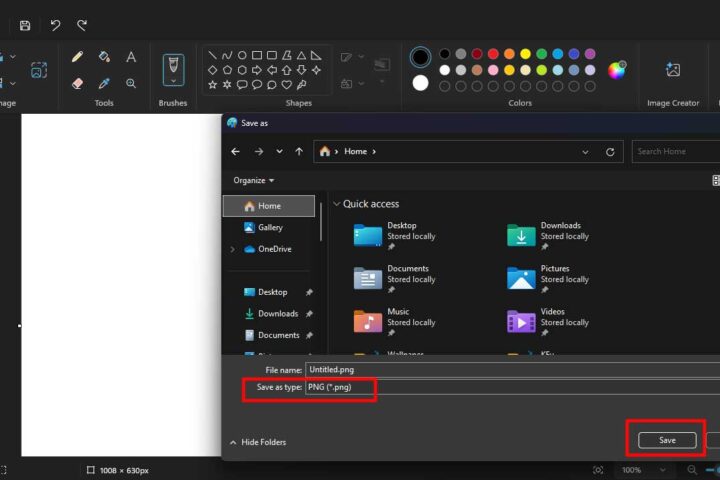Image resolution: width=720 pixels, height=480 pixels.
Task: Redo the action in Paint
Action: click(82, 25)
